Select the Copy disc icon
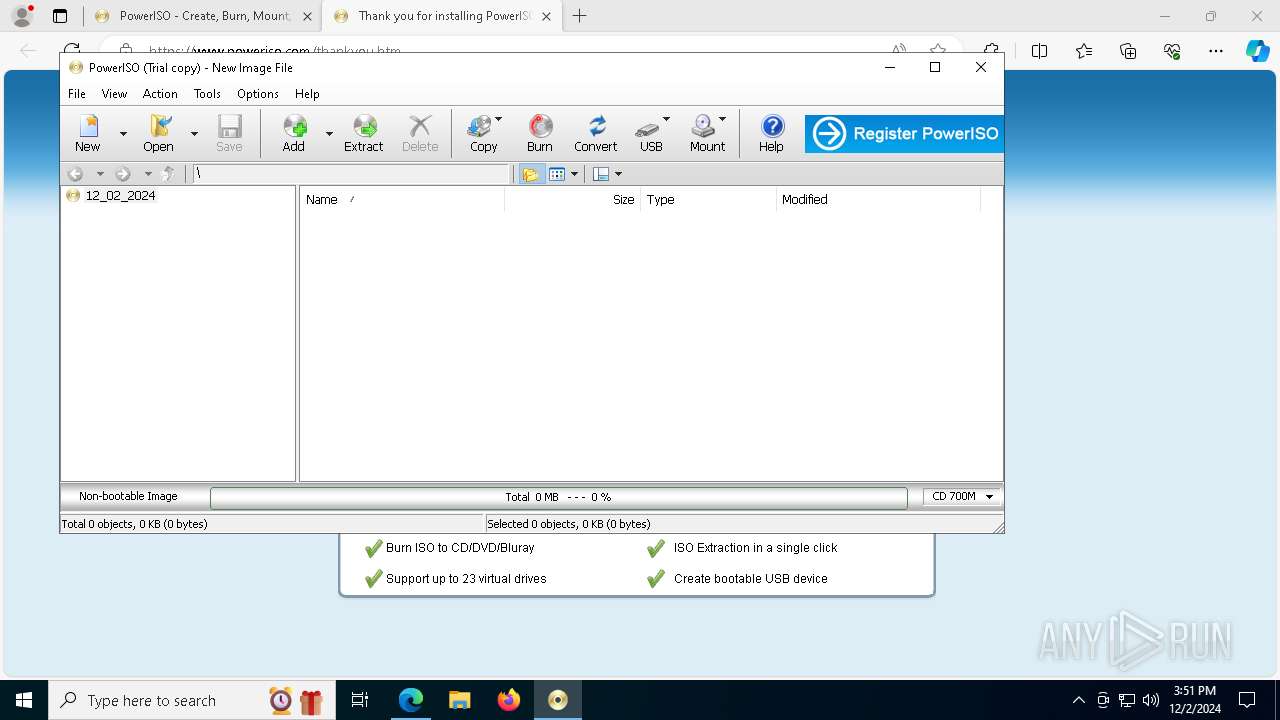The image size is (1280, 720). coord(483,133)
